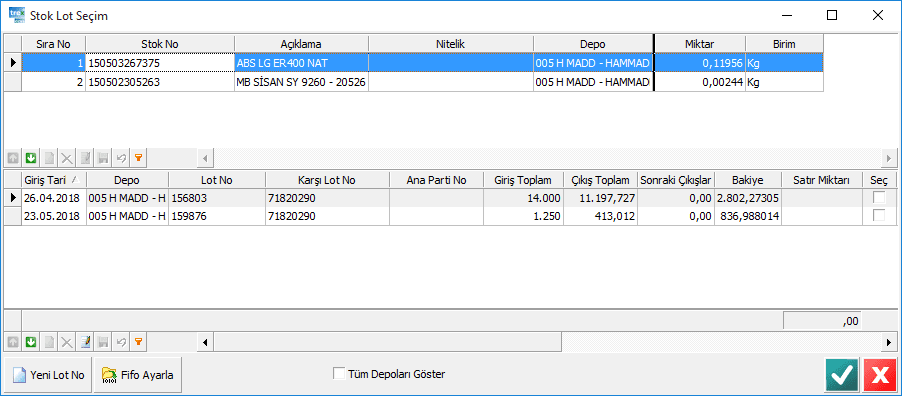
Task: Confirm selection with the green checkmark button
Action: click(842, 375)
